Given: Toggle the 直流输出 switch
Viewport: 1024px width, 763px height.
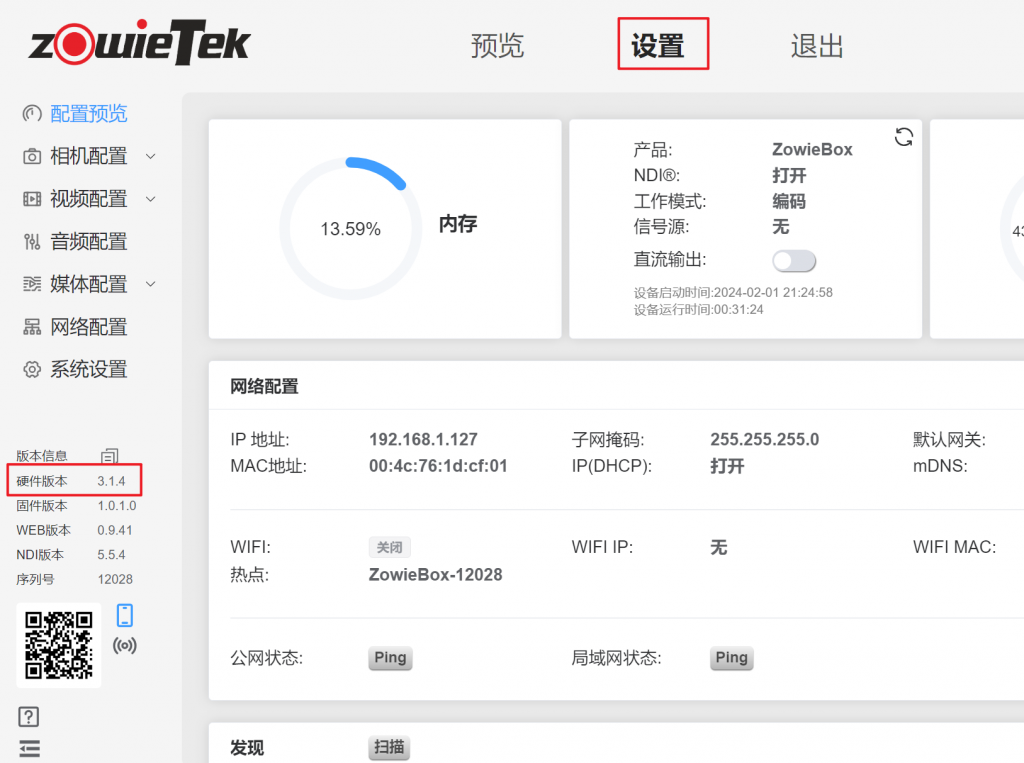Looking at the screenshot, I should click(x=793, y=261).
